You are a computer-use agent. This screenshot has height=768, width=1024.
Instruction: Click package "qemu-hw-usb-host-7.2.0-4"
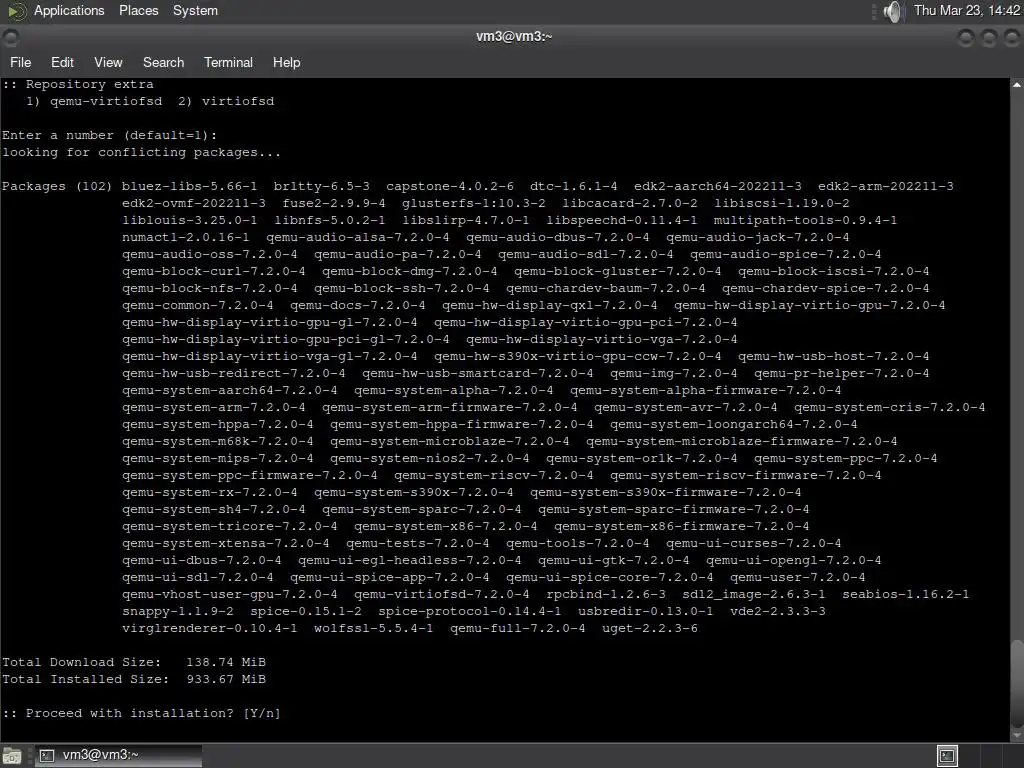(x=833, y=356)
